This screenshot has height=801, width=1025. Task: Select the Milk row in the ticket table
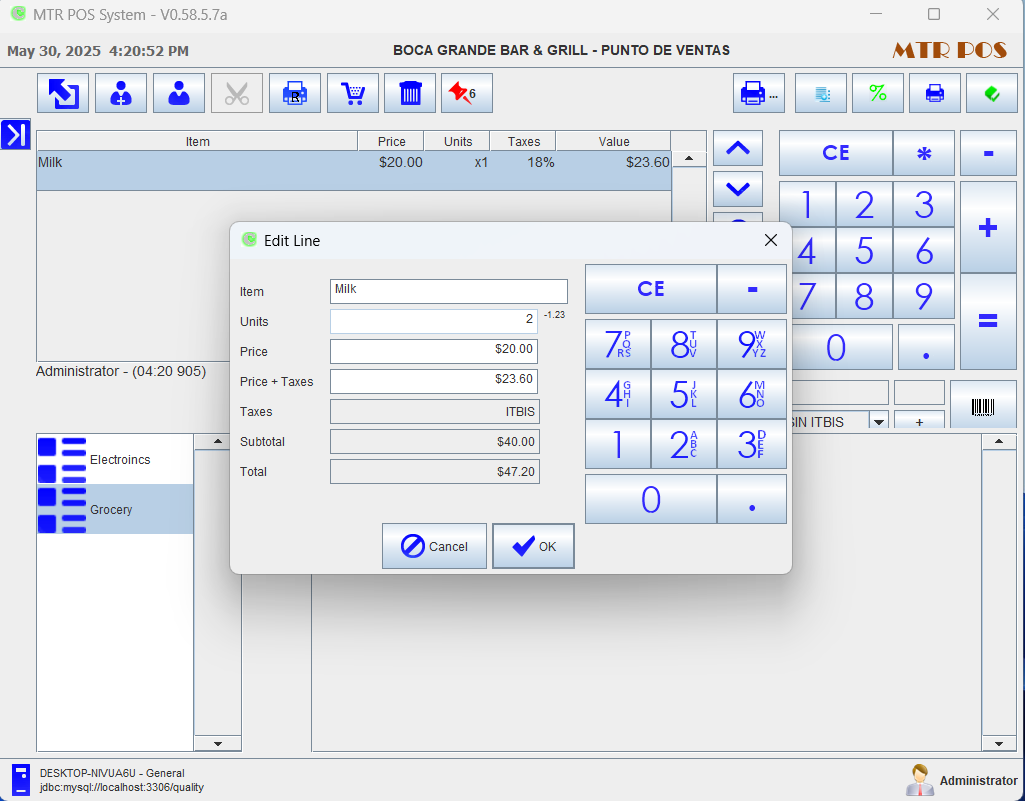pyautogui.click(x=354, y=171)
